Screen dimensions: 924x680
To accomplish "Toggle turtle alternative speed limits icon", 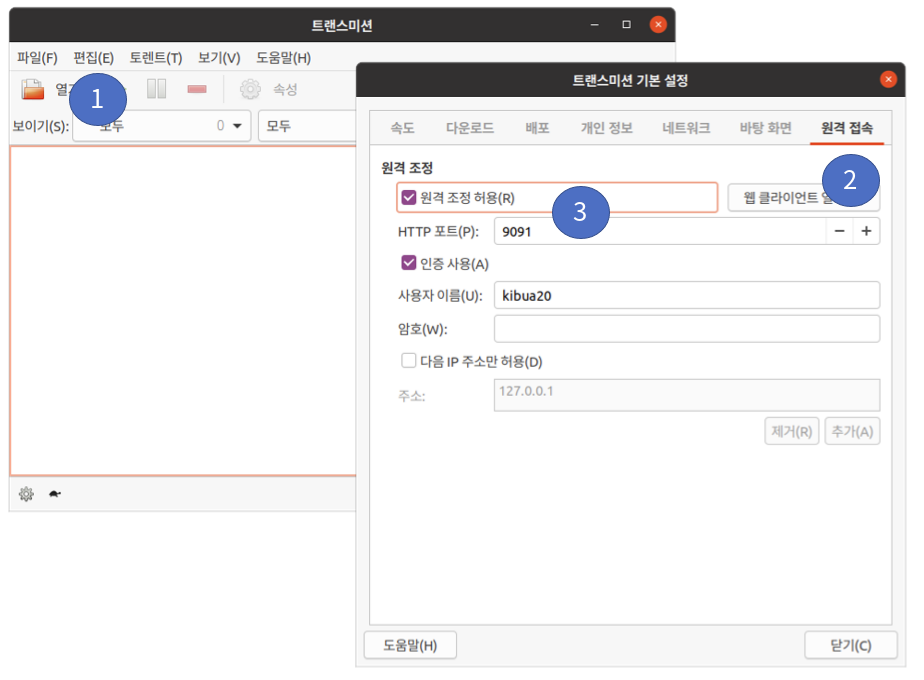I will [55, 494].
